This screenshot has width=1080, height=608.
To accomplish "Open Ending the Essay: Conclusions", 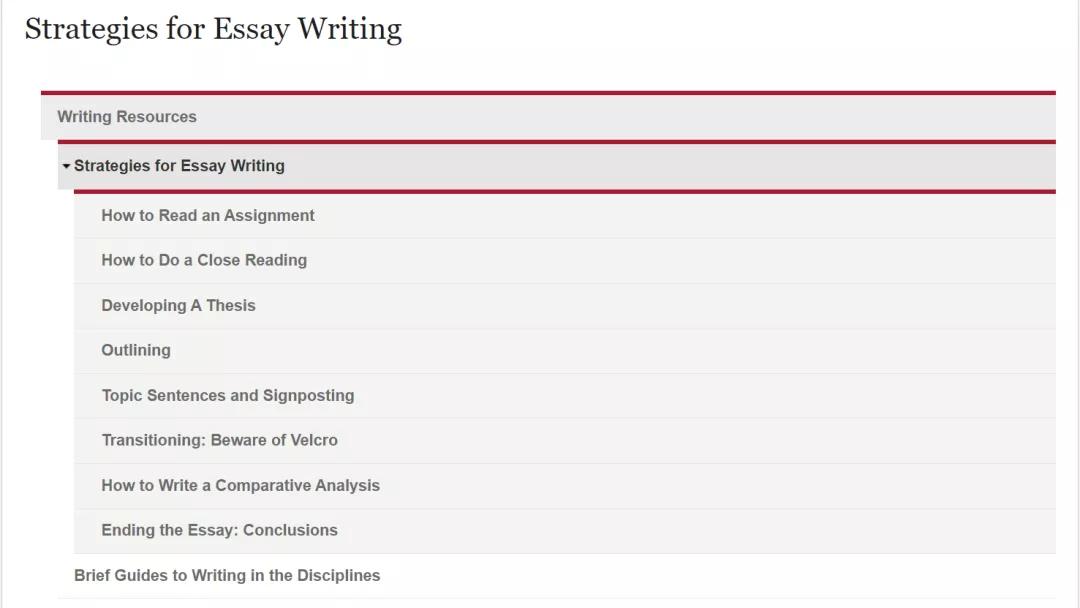I will point(219,530).
